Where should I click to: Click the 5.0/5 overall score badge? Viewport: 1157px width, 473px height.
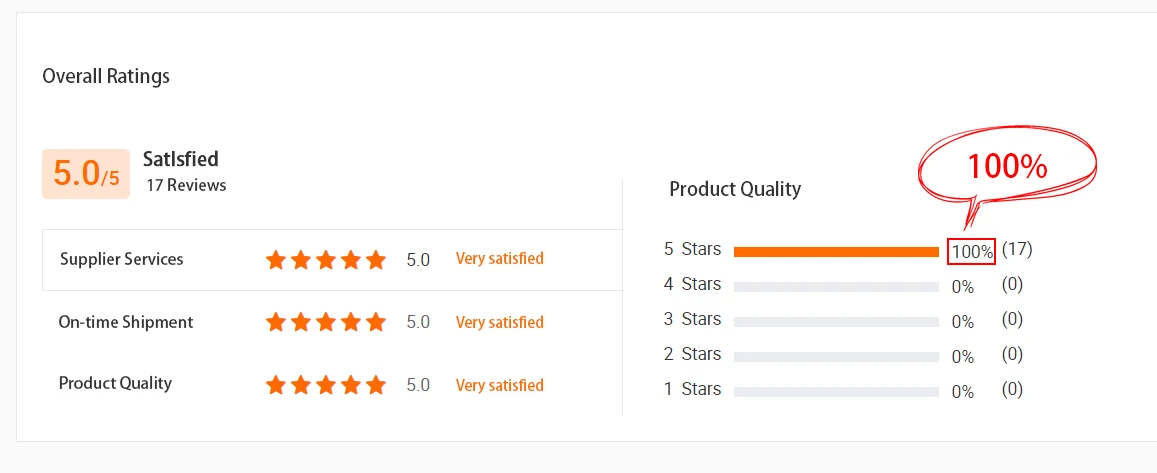(86, 174)
